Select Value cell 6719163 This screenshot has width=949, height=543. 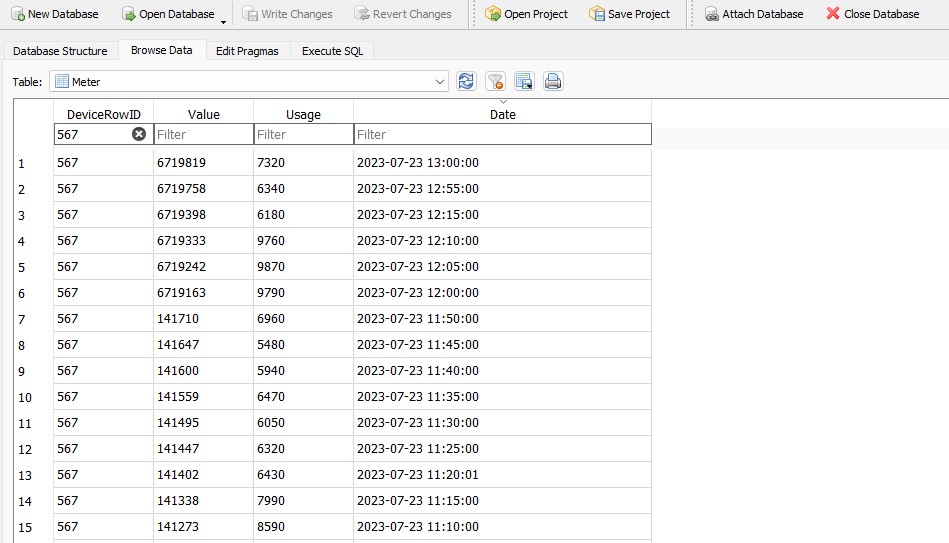point(203,292)
